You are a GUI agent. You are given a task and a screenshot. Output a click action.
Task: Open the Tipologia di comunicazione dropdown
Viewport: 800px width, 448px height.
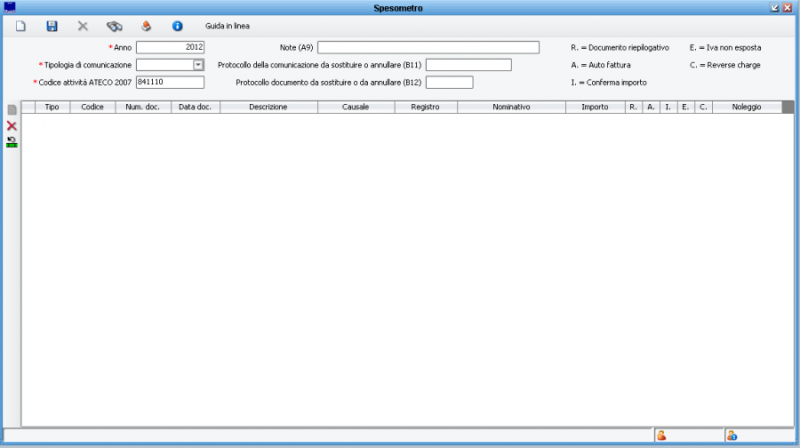[x=198, y=65]
